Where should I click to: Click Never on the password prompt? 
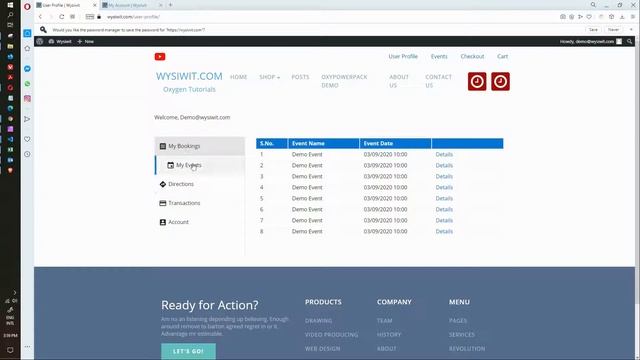tap(613, 30)
